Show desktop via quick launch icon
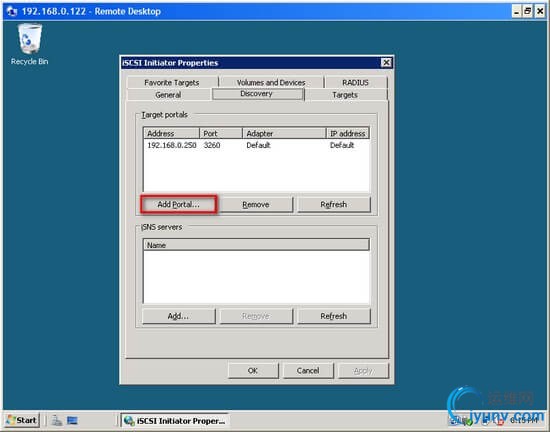 [72, 420]
